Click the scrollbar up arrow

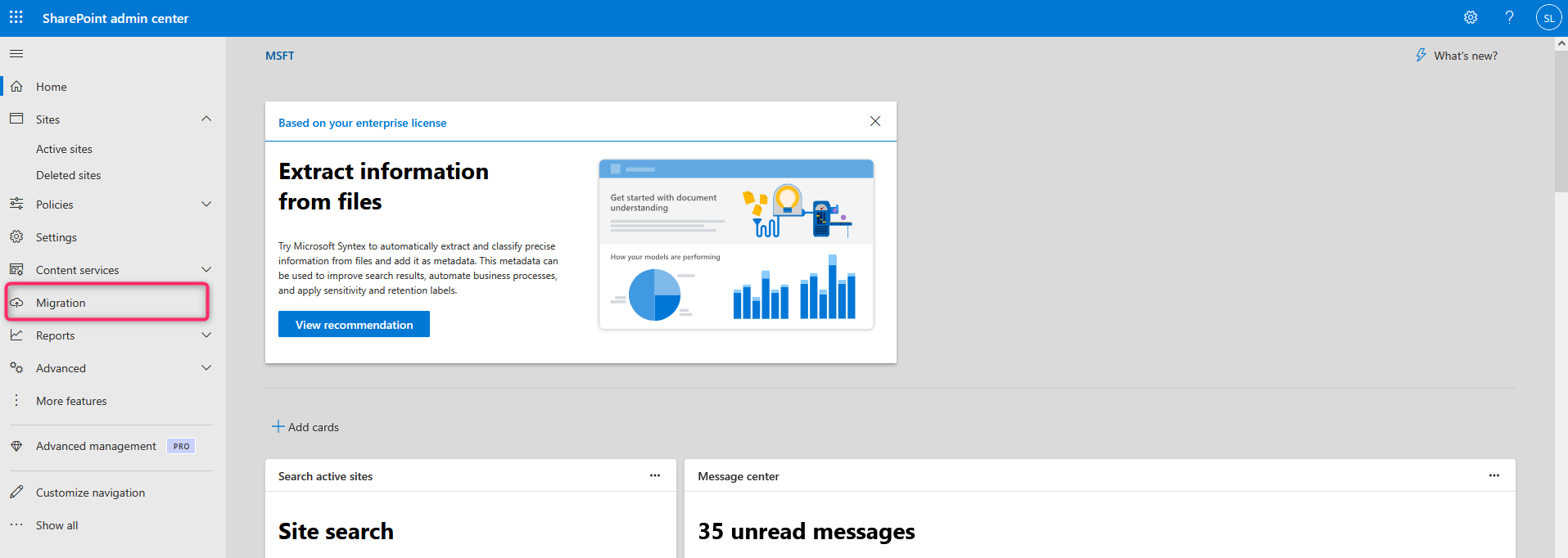(x=1561, y=43)
